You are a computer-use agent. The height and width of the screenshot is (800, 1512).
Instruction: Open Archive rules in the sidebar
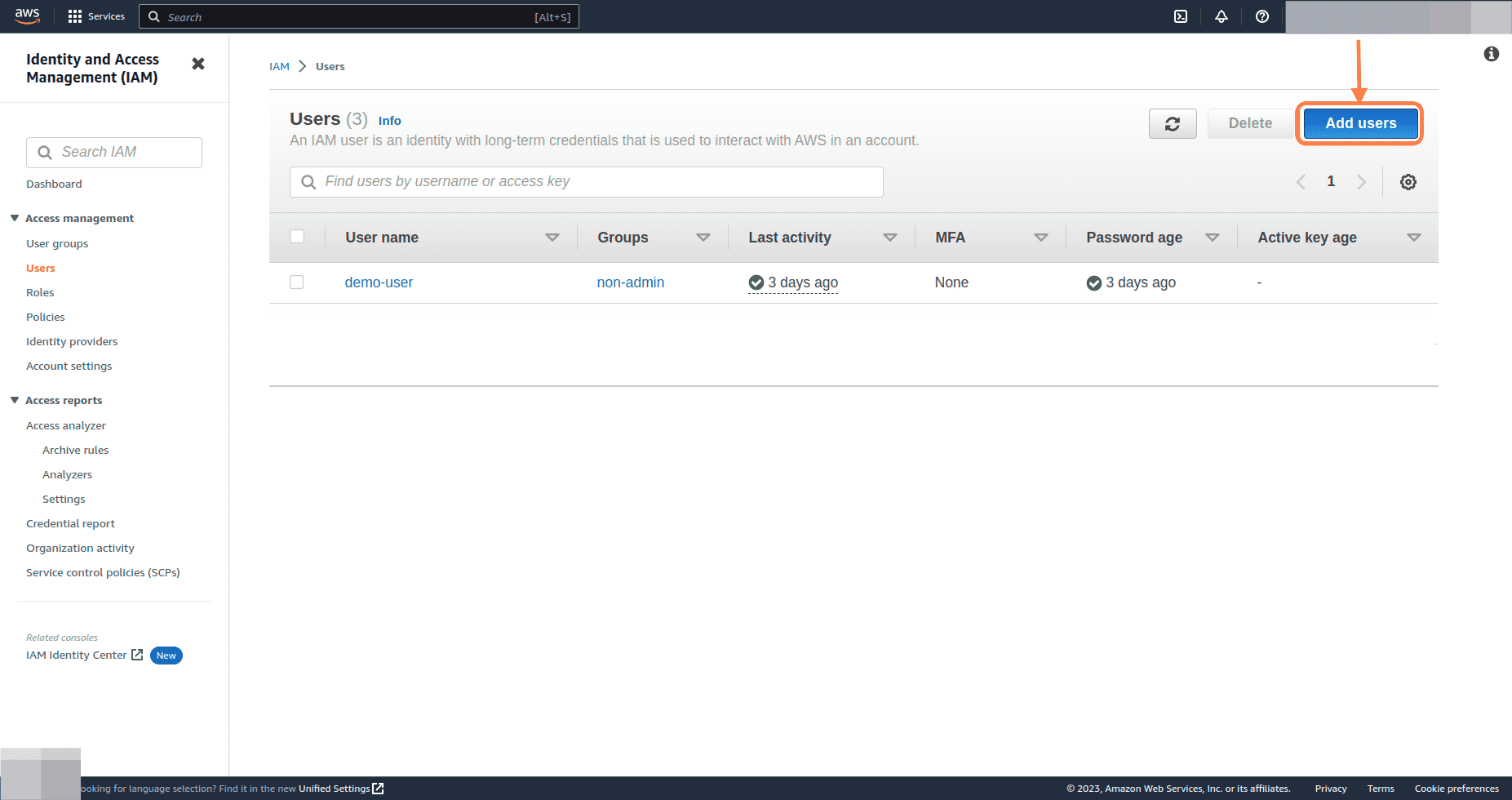pos(75,450)
